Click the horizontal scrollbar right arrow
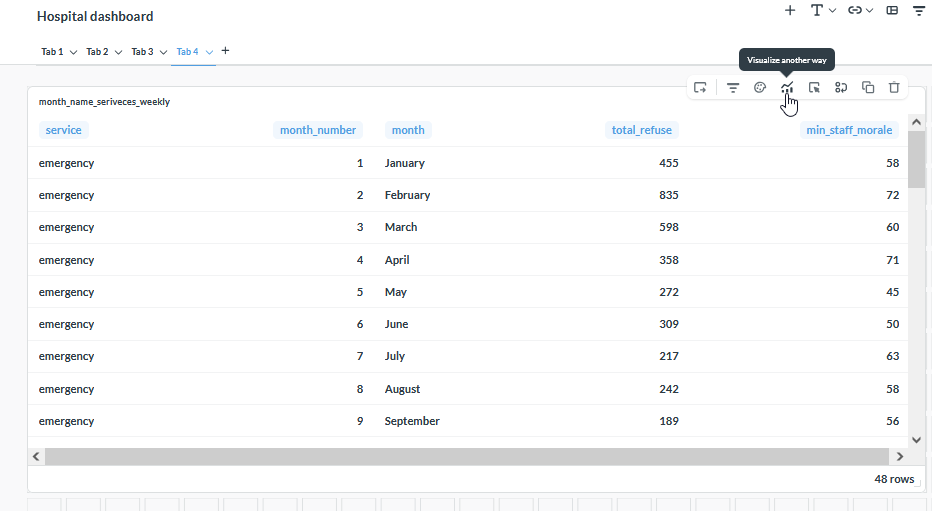This screenshot has width=932, height=511. tap(900, 456)
